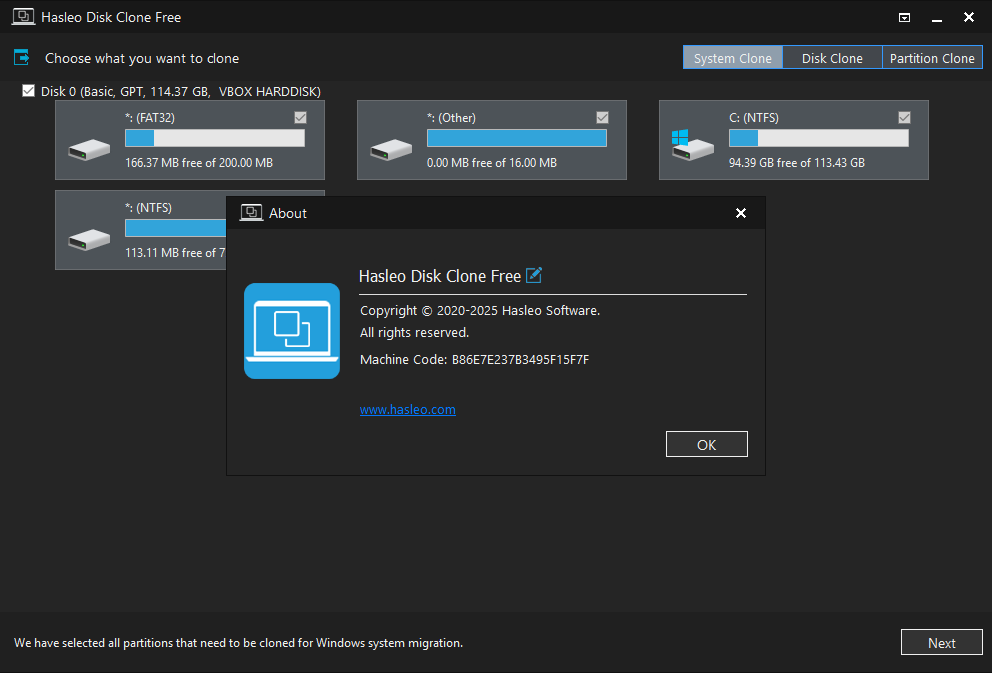Click the clone arrow icon beside Choose what you want
Screen dimensions: 992x673
22,58
